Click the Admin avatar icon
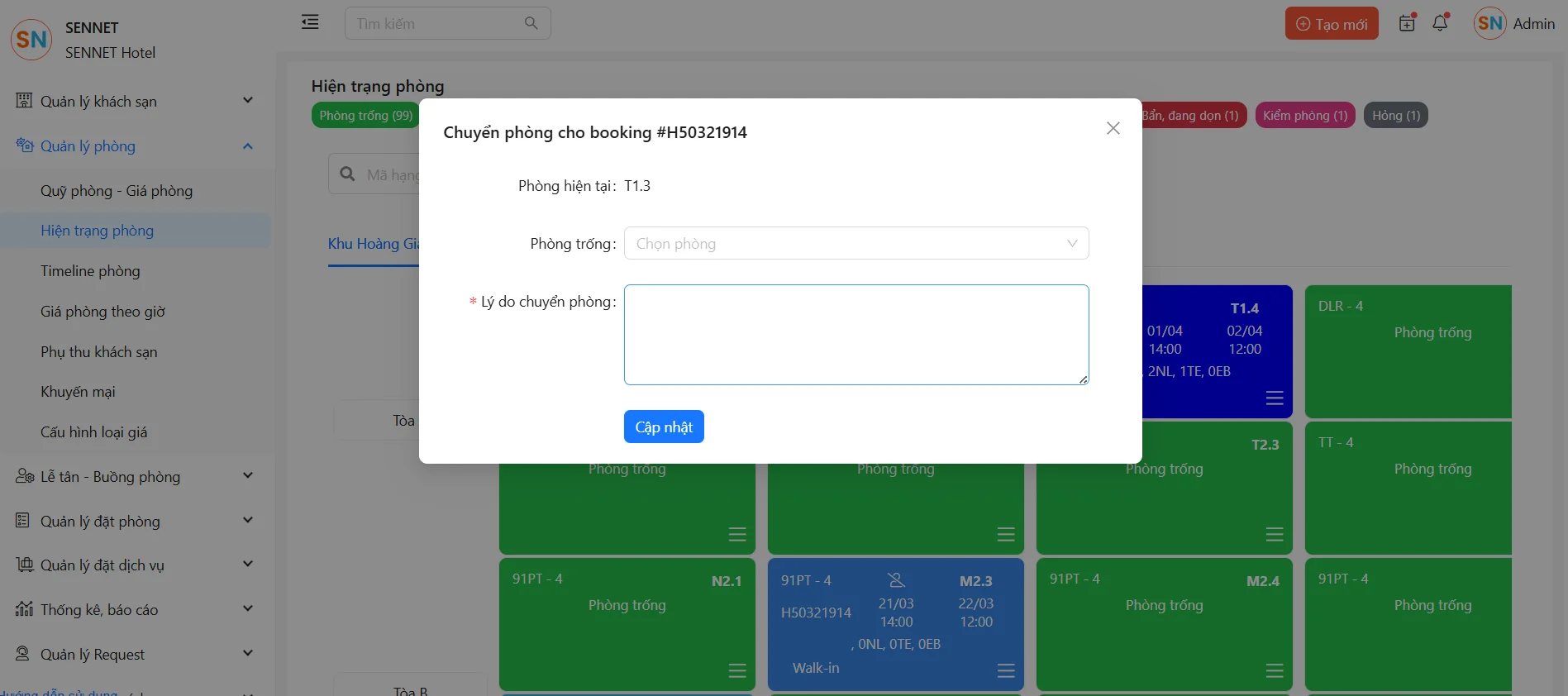The height and width of the screenshot is (696, 1568). (1489, 23)
